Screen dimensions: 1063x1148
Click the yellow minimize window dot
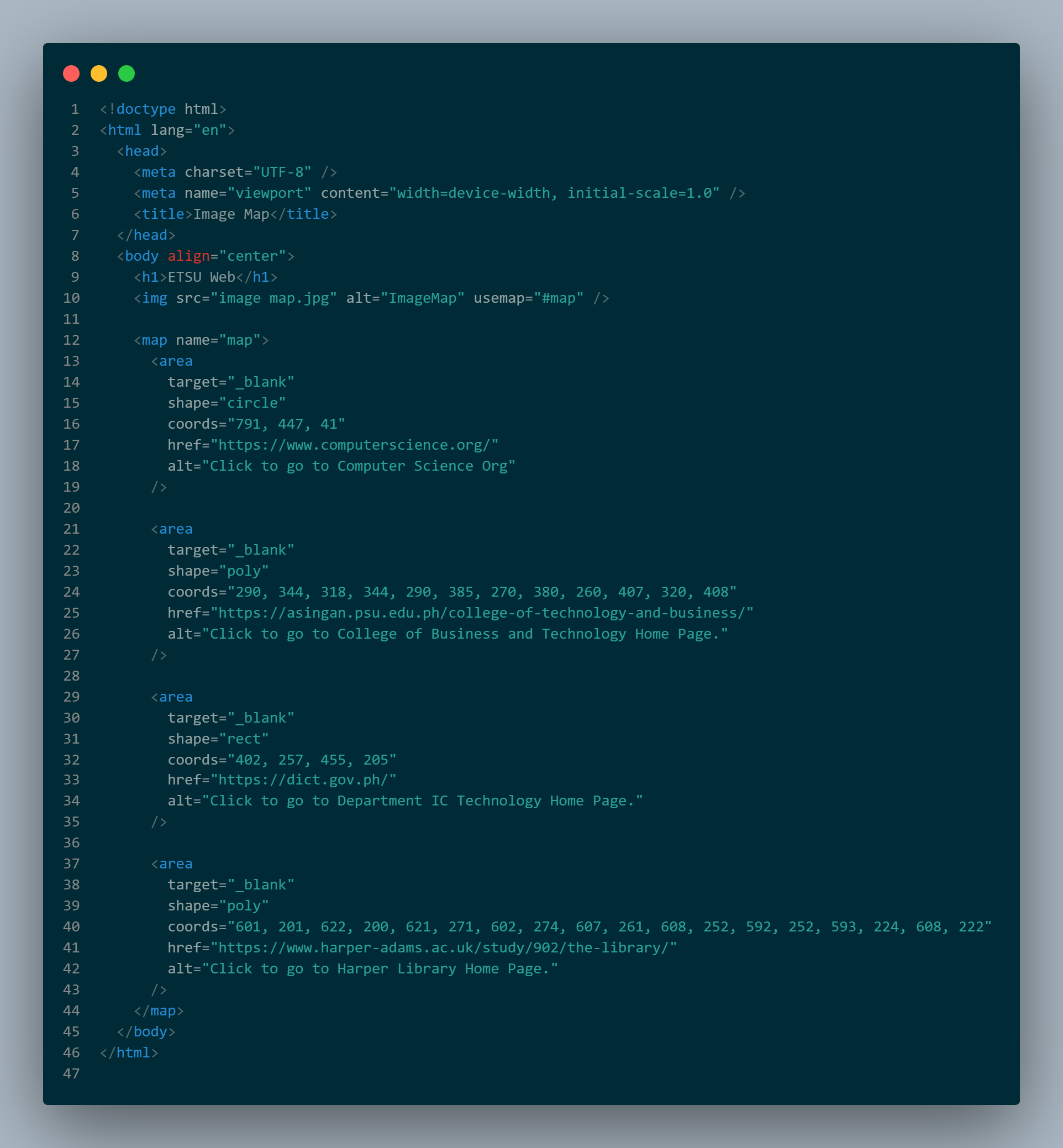(x=99, y=73)
